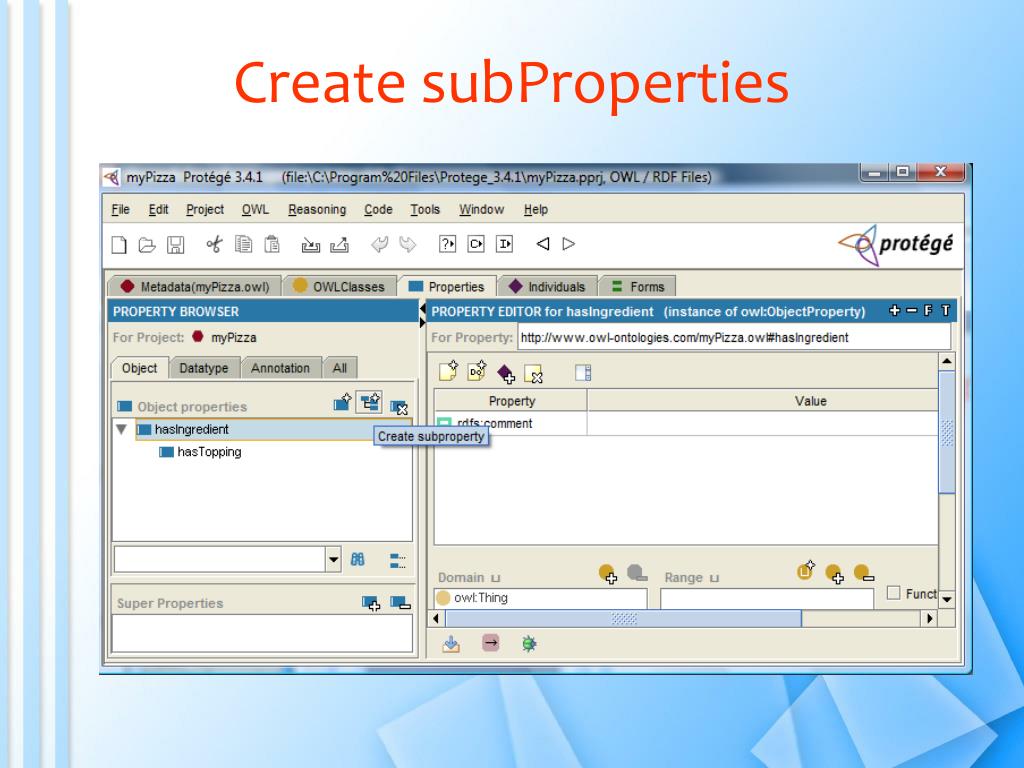The height and width of the screenshot is (768, 1024).
Task: Click the minus icon in Property Editor header
Action: 912,311
